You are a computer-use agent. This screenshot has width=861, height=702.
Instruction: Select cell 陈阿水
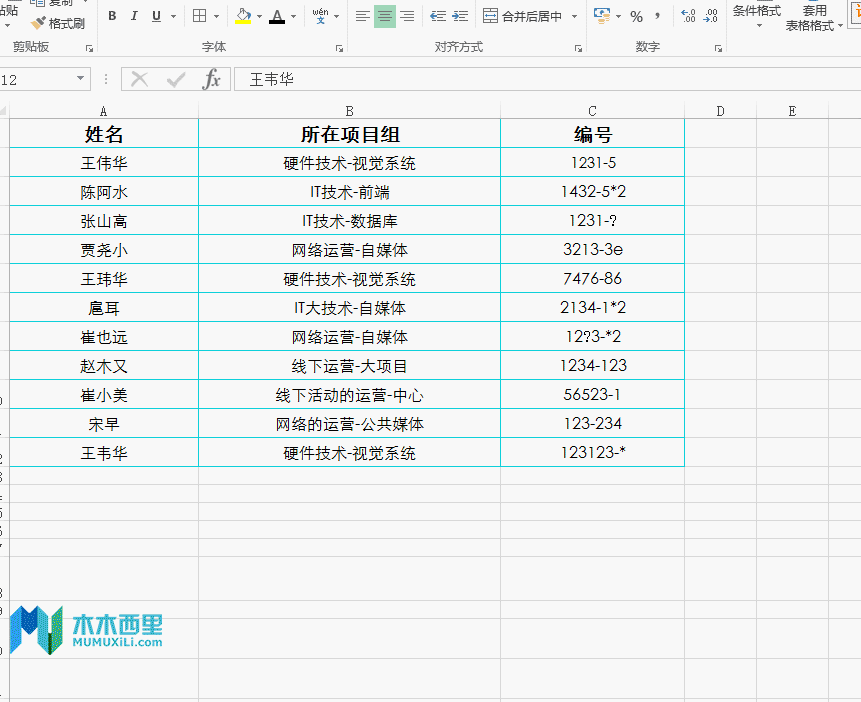pos(104,192)
